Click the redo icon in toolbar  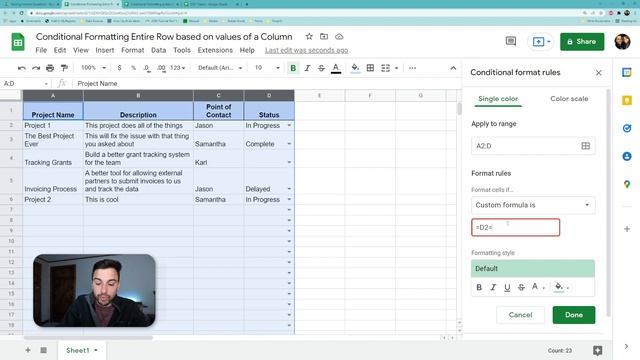point(36,68)
